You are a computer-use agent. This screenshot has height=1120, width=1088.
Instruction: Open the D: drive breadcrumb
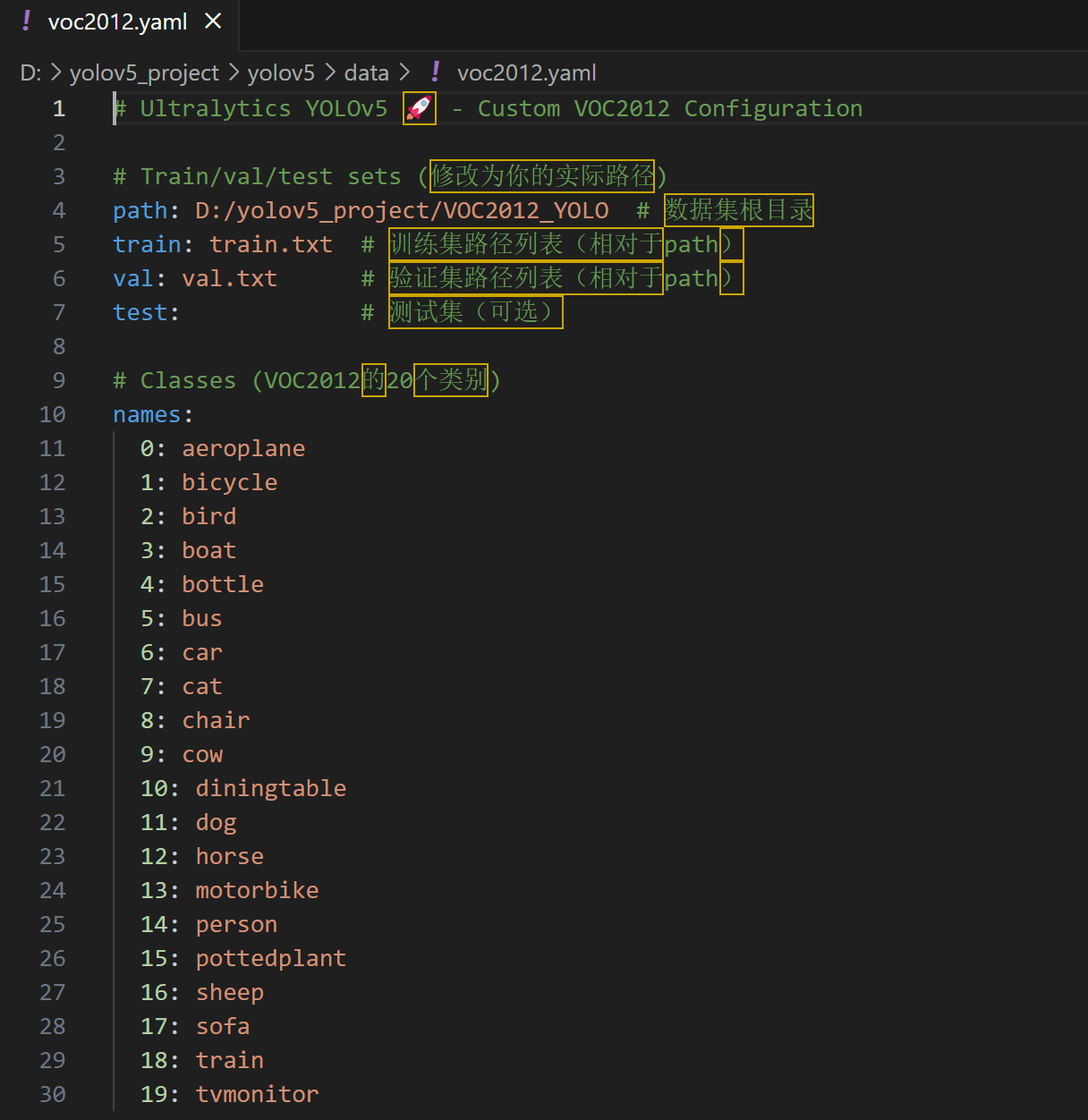[x=30, y=72]
